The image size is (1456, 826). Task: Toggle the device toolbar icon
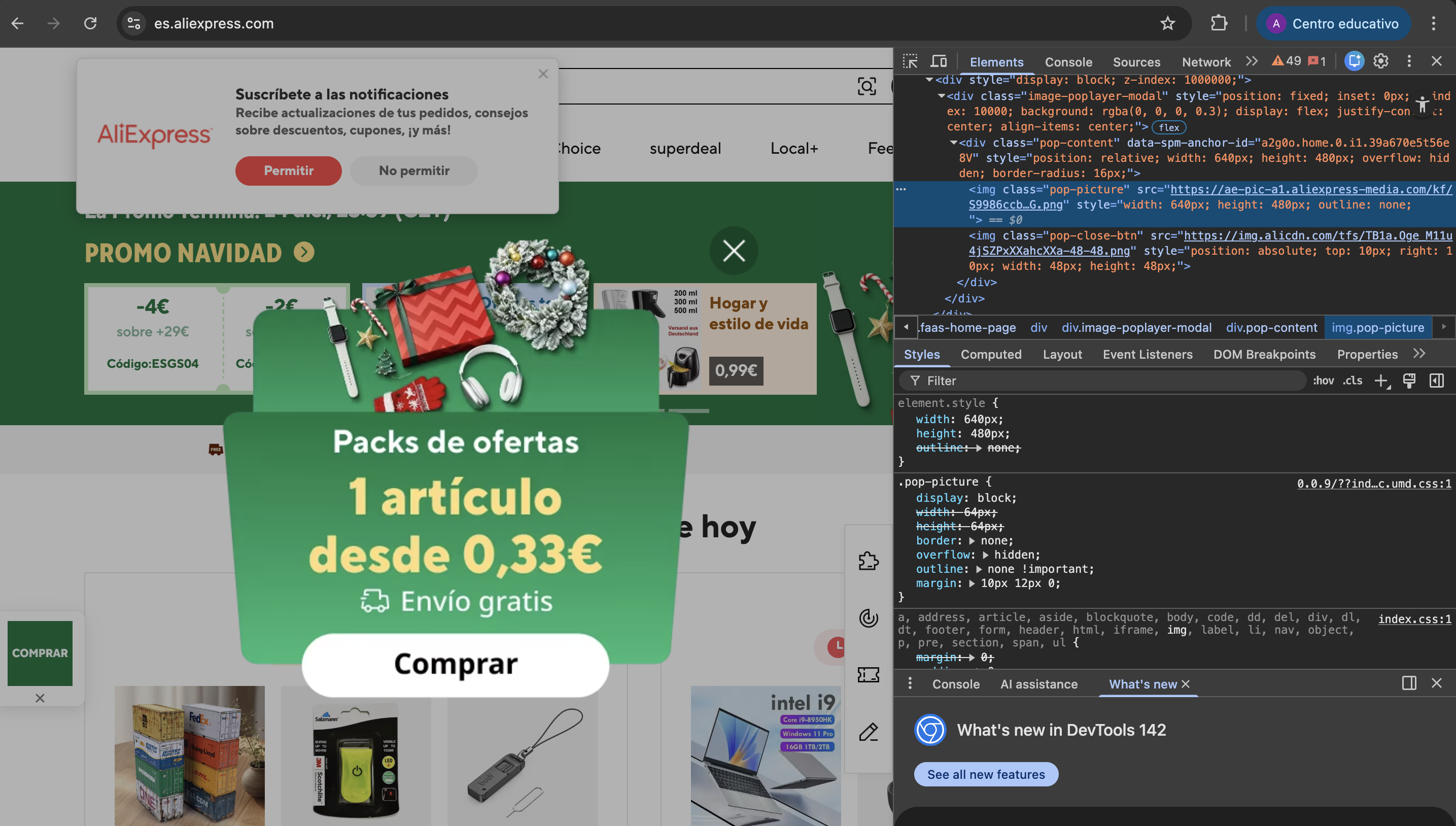point(939,61)
